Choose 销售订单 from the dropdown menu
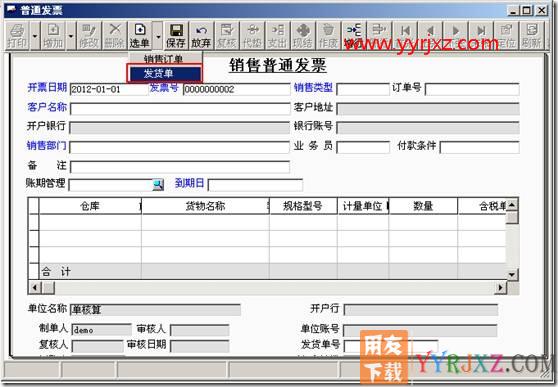Screen dimensions: 558x387 164,59
